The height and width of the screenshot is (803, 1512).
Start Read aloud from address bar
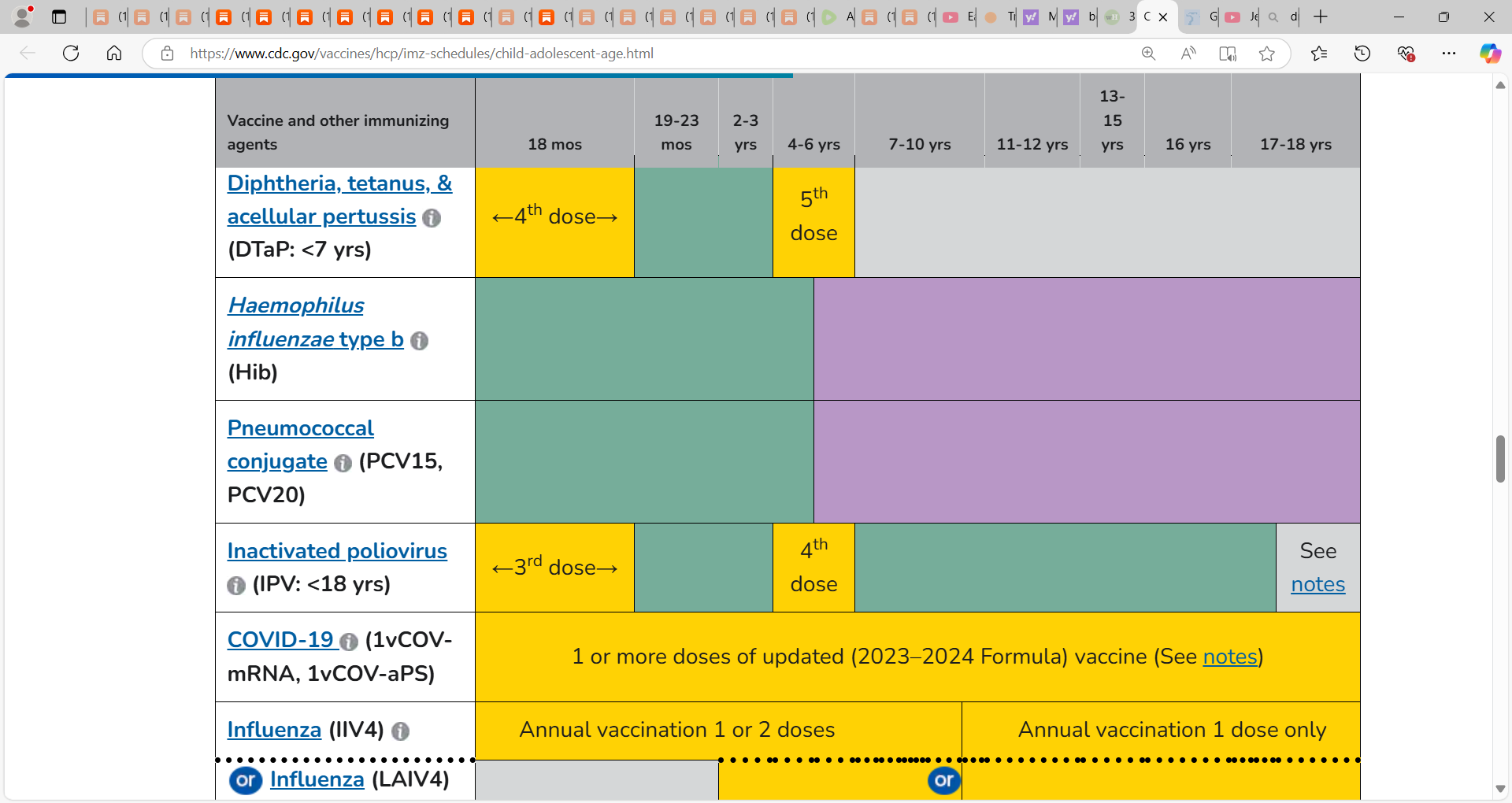pos(1188,54)
